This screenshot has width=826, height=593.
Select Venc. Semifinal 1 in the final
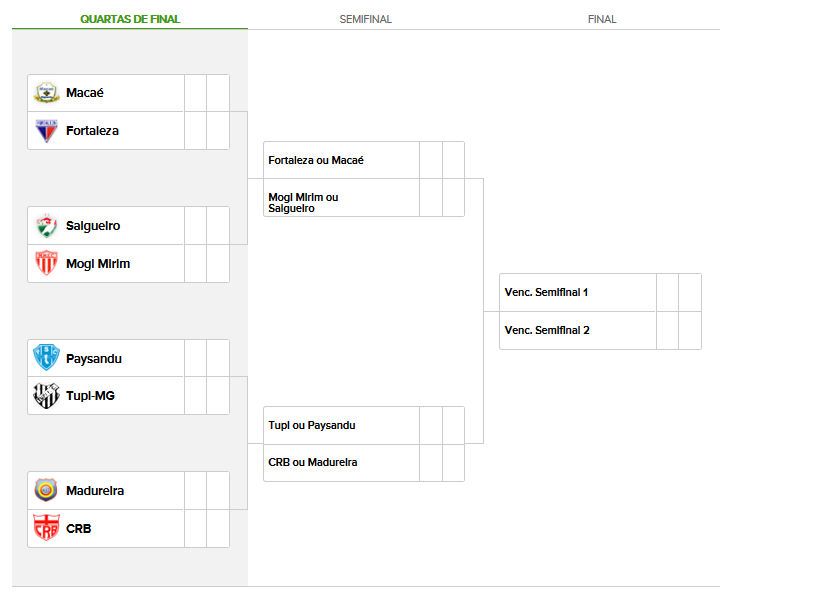[546, 292]
